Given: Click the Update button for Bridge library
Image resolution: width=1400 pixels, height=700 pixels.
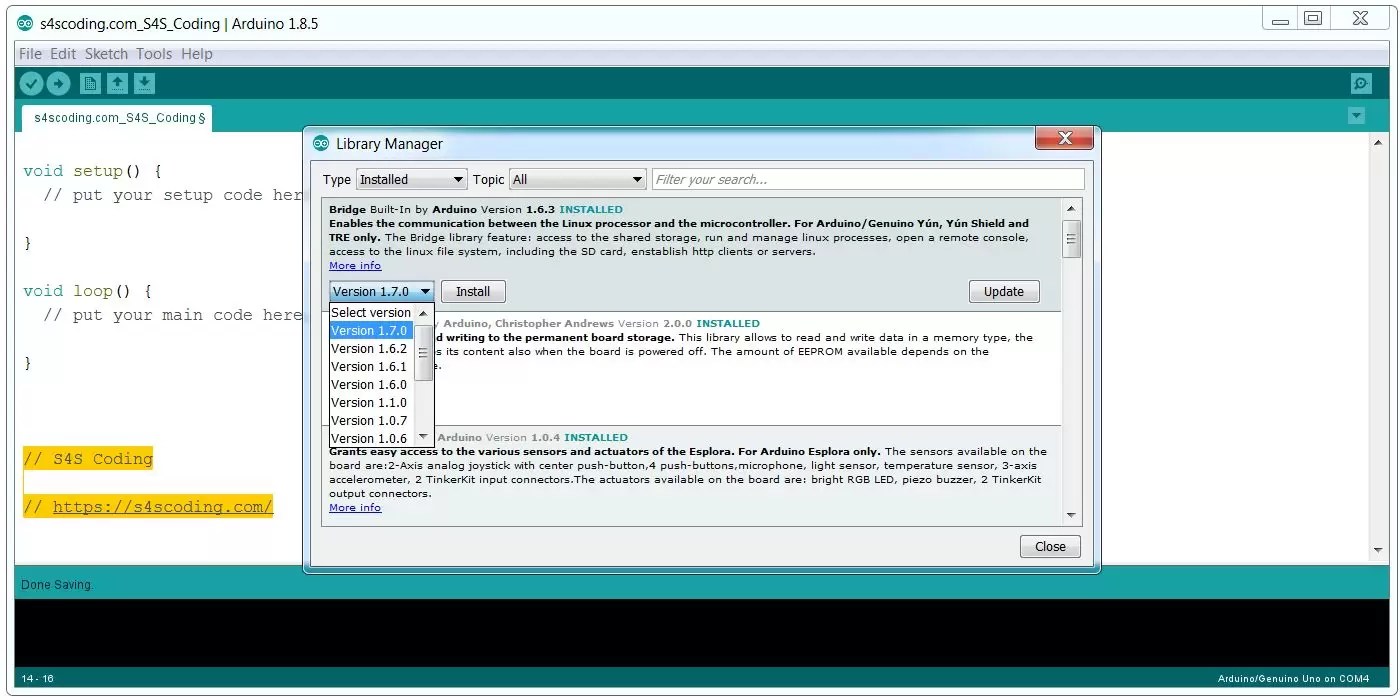Looking at the screenshot, I should pos(1003,291).
